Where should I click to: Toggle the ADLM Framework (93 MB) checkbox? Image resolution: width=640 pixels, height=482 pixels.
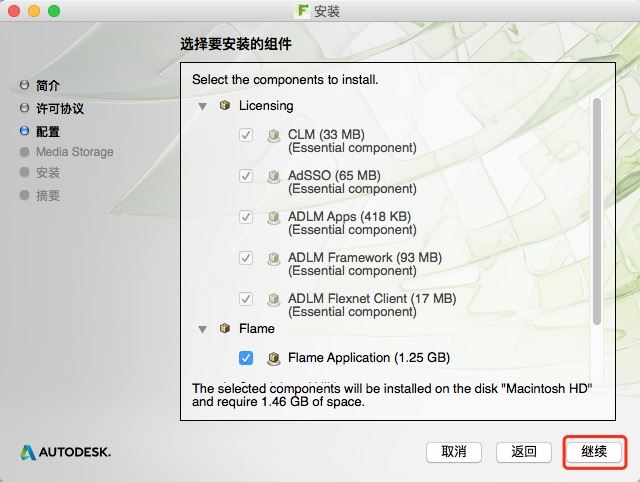[246, 258]
